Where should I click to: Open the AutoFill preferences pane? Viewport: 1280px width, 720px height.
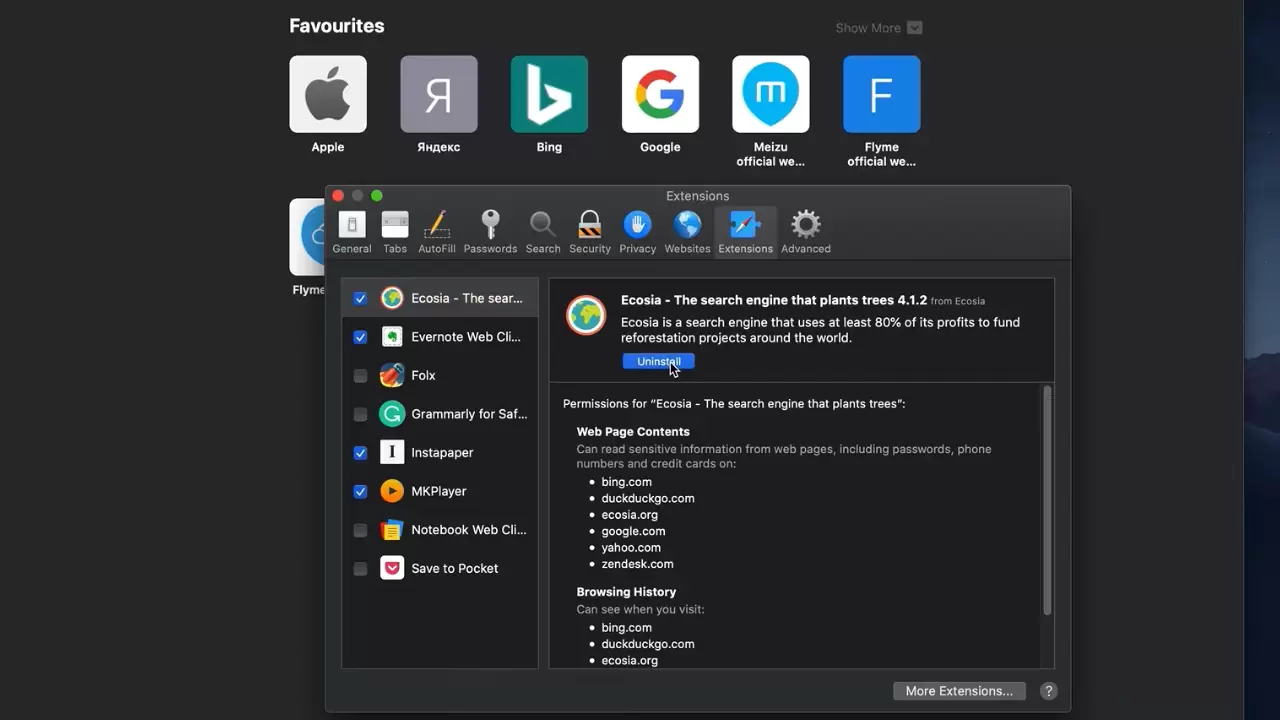click(x=437, y=232)
